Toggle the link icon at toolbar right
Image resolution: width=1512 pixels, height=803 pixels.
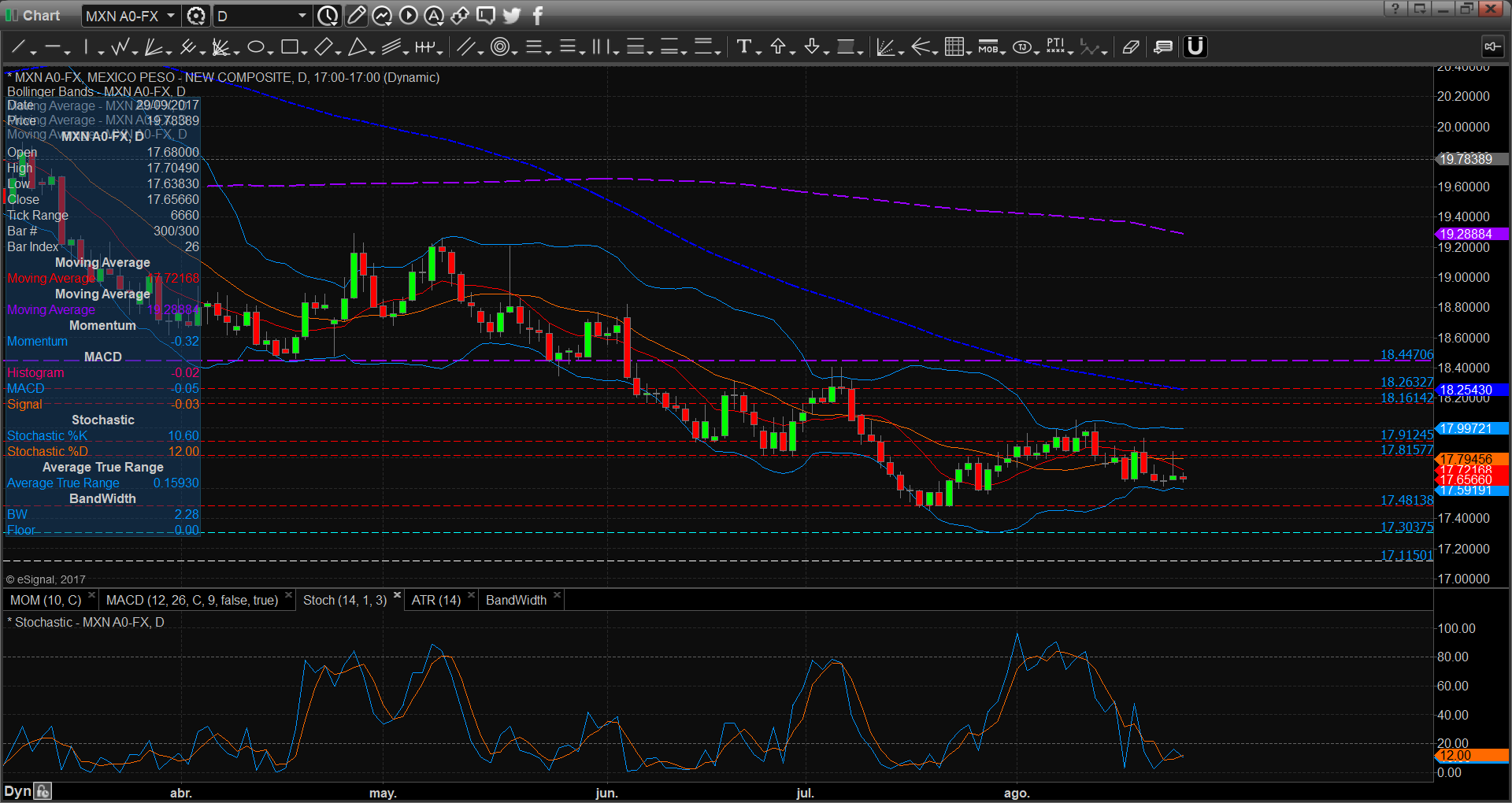pos(1492,47)
